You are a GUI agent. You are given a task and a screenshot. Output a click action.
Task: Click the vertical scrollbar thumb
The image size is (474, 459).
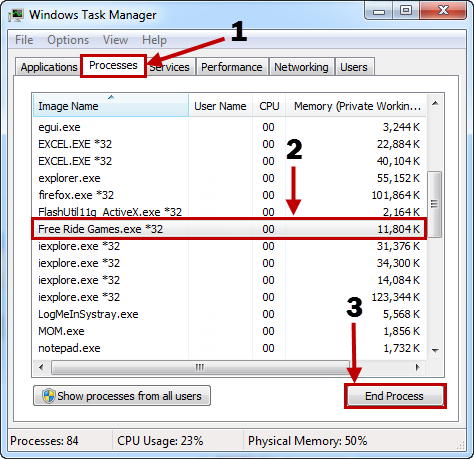434,204
